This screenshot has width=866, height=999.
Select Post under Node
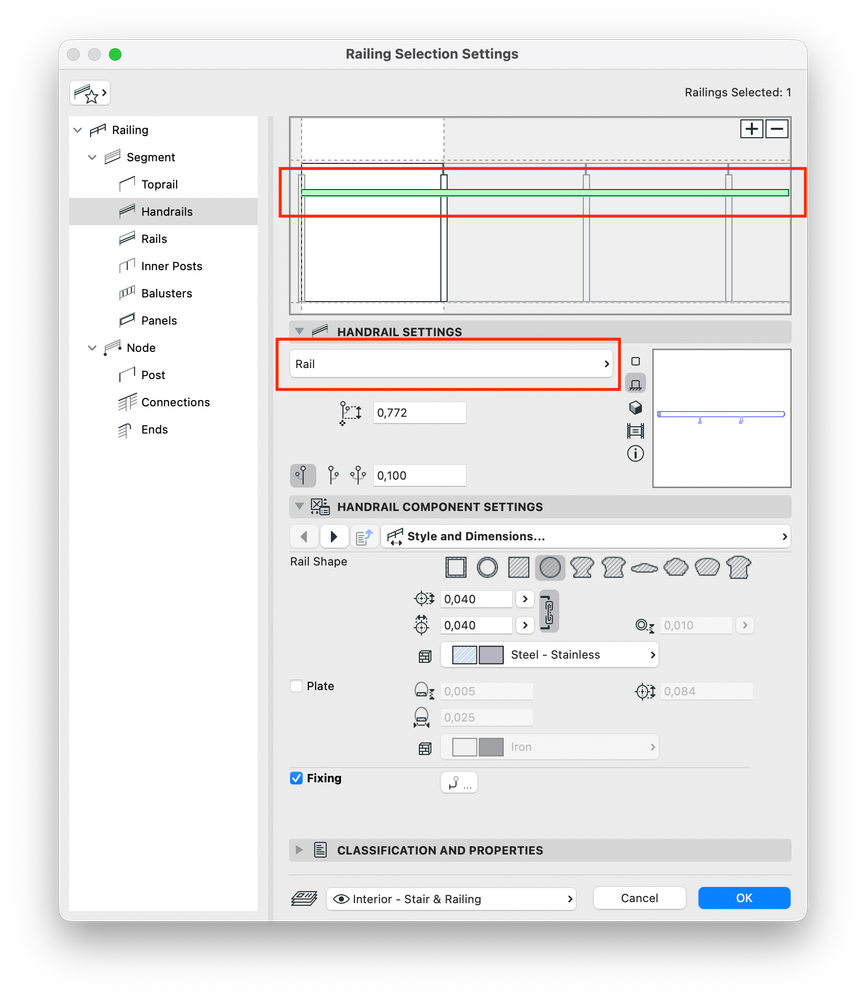pos(153,375)
